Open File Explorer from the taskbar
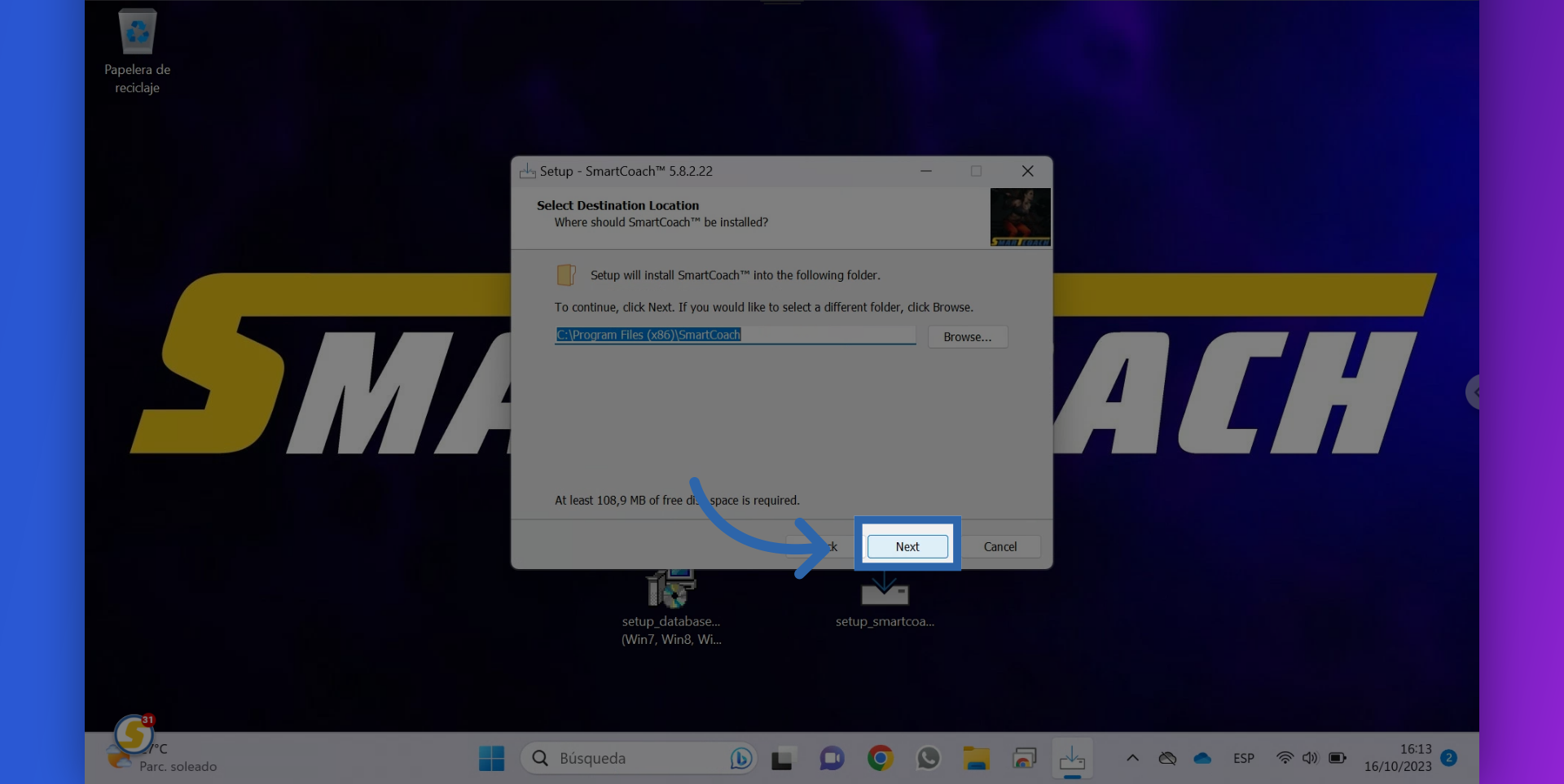The image size is (1564, 784). click(x=976, y=758)
